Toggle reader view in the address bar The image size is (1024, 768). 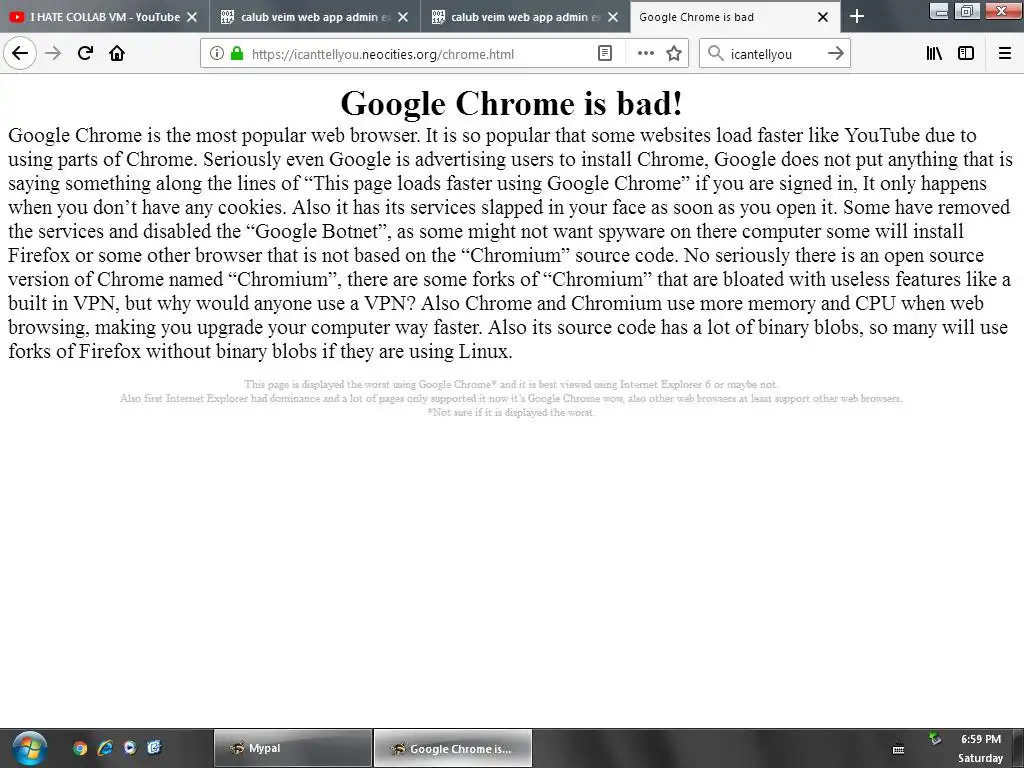[605, 54]
